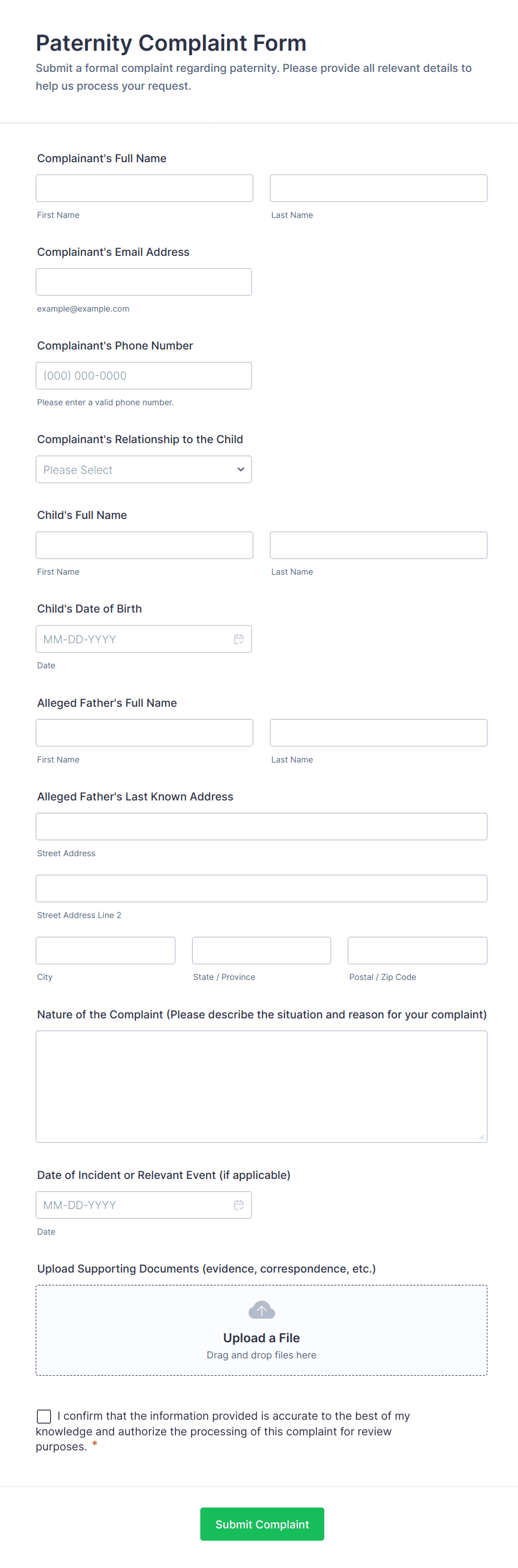This screenshot has width=518, height=1568.
Task: Select Child's First Name input
Action: pyautogui.click(x=144, y=545)
